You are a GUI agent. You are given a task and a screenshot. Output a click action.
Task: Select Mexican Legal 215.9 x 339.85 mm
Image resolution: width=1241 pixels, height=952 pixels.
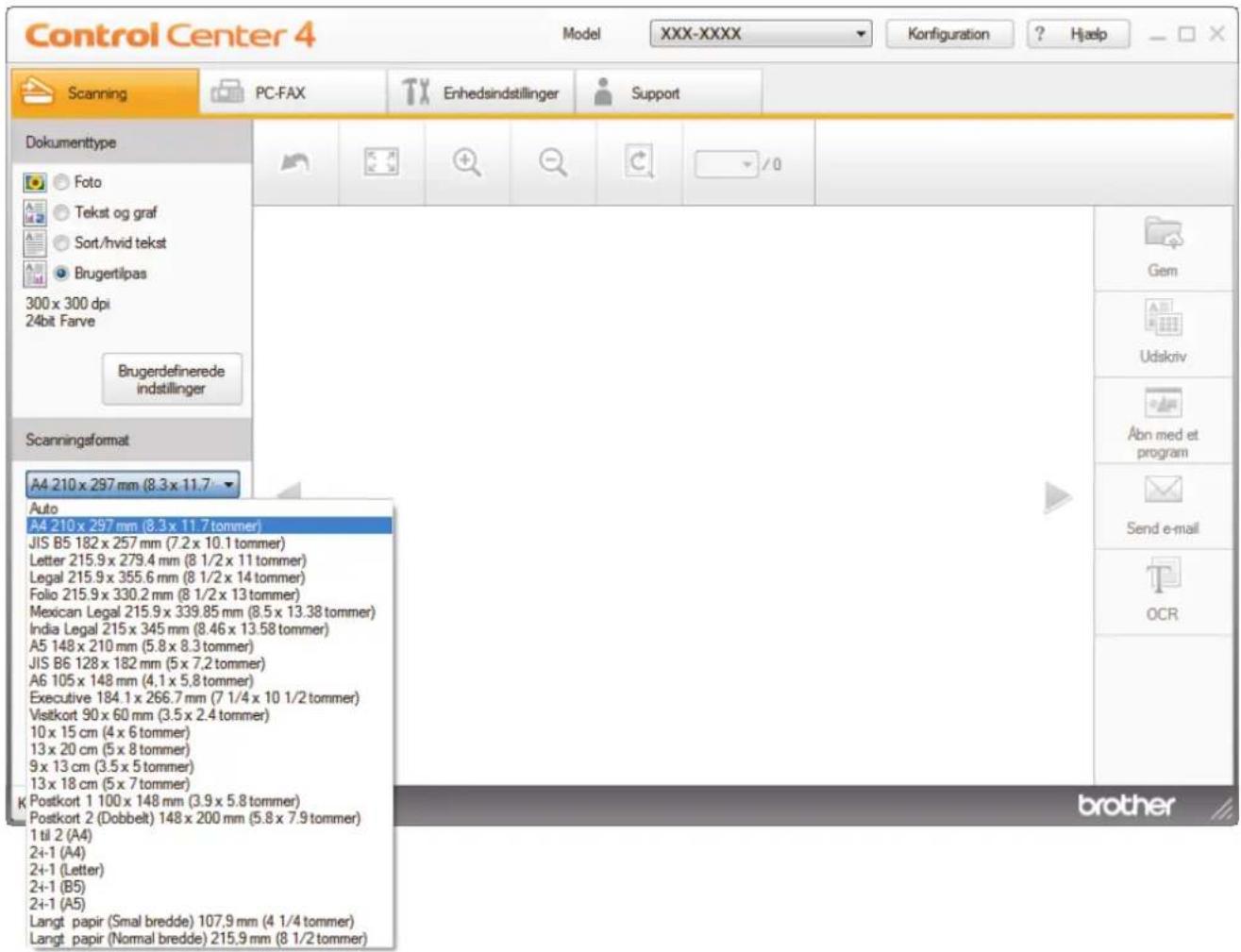coord(210,611)
